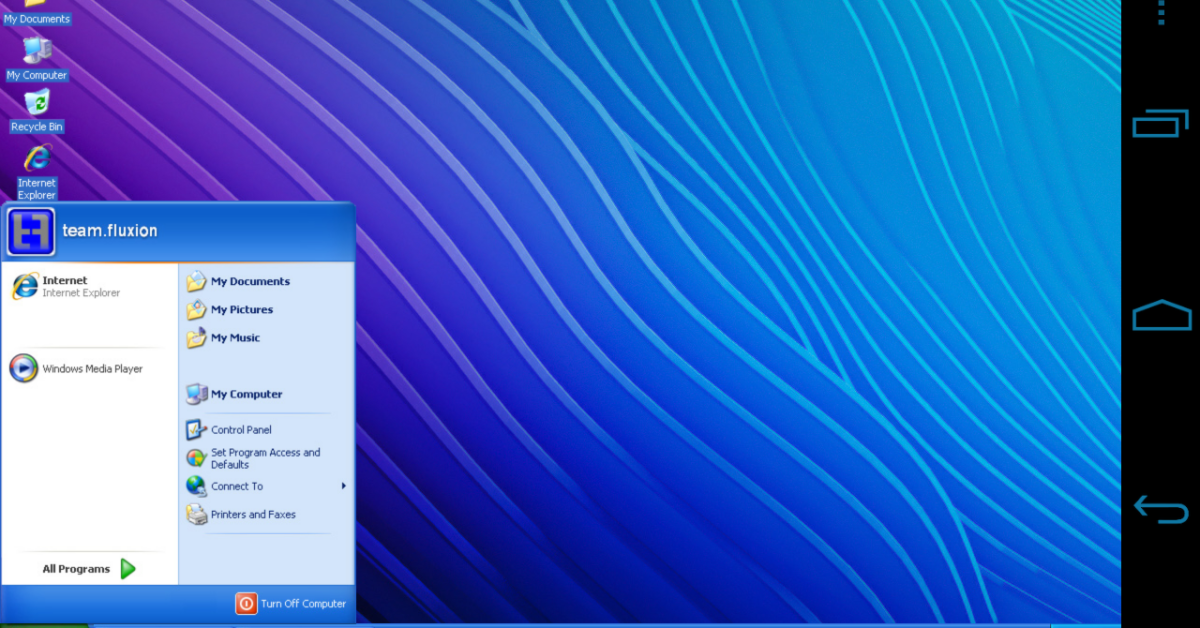Select My Pictures in Start menu
Screen dimensions: 1200x628
241,310
